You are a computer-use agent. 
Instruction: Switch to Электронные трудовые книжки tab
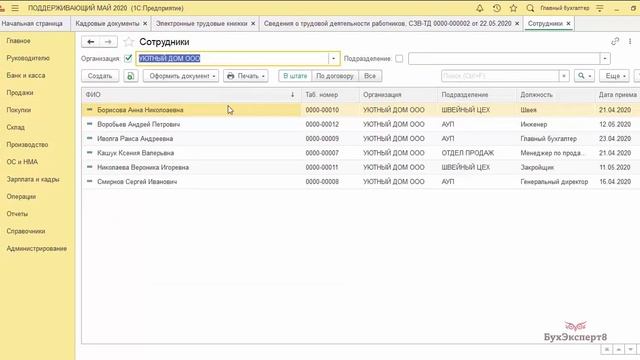pyautogui.click(x=202, y=24)
